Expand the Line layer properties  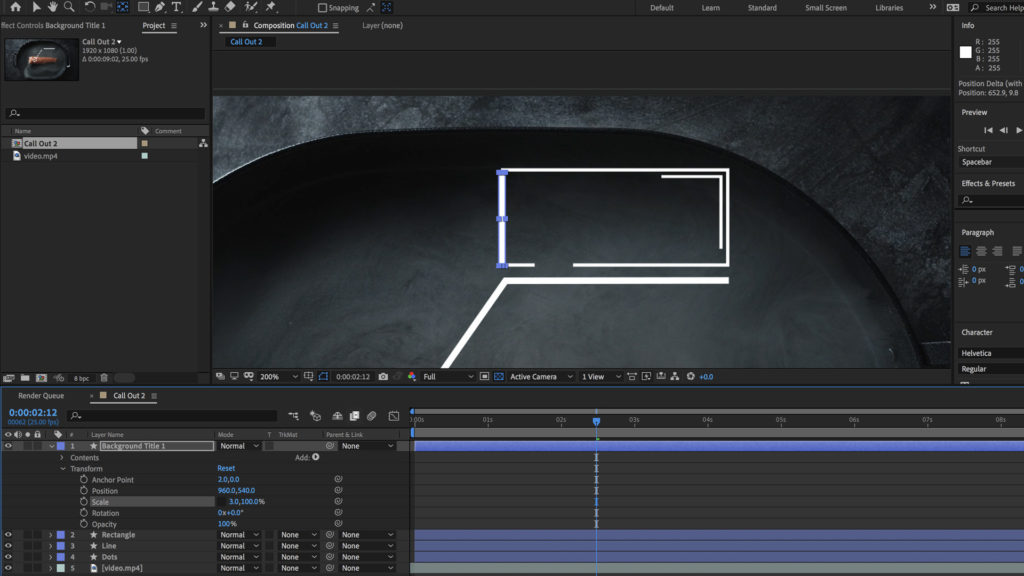click(x=50, y=546)
